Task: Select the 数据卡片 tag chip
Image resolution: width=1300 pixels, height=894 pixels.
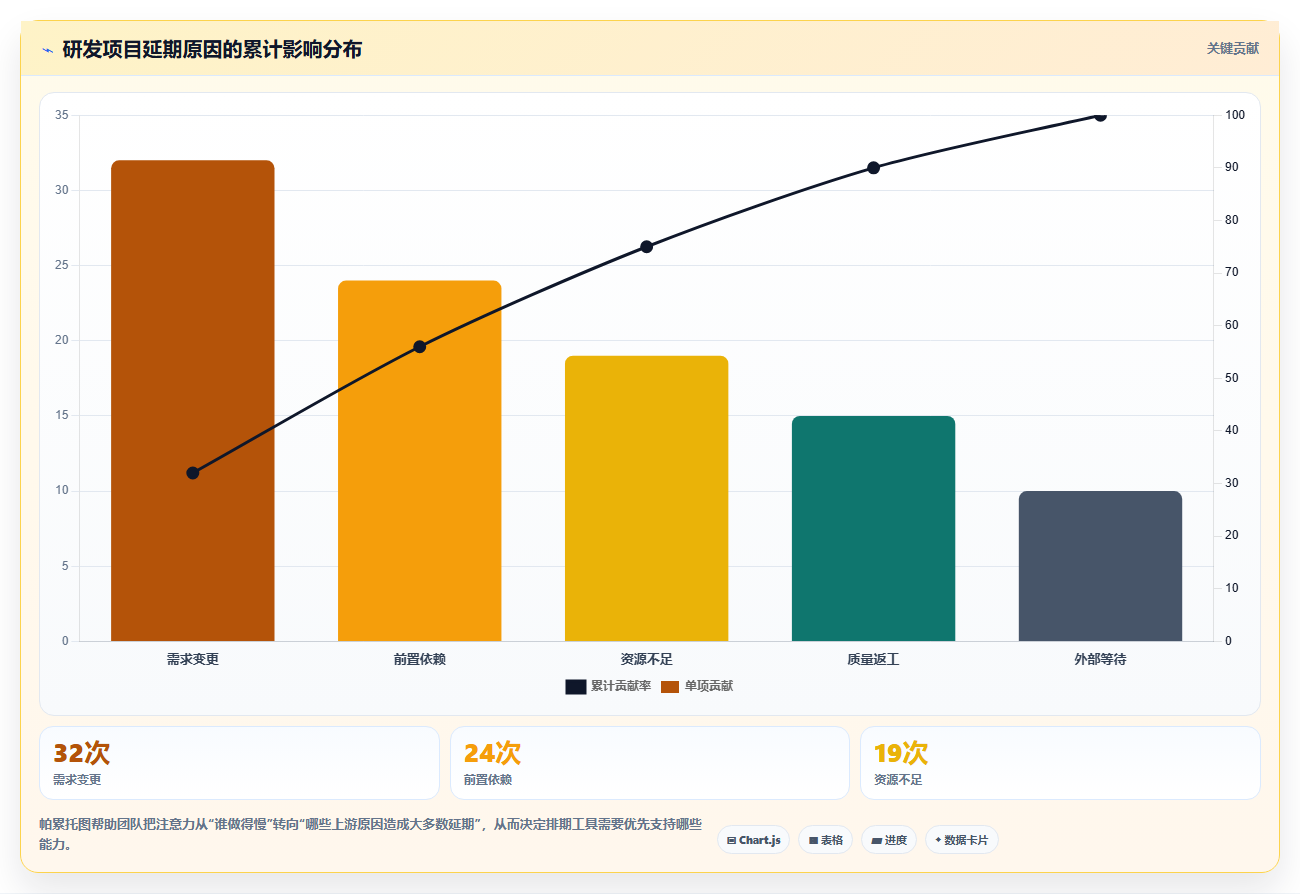Action: (x=961, y=840)
